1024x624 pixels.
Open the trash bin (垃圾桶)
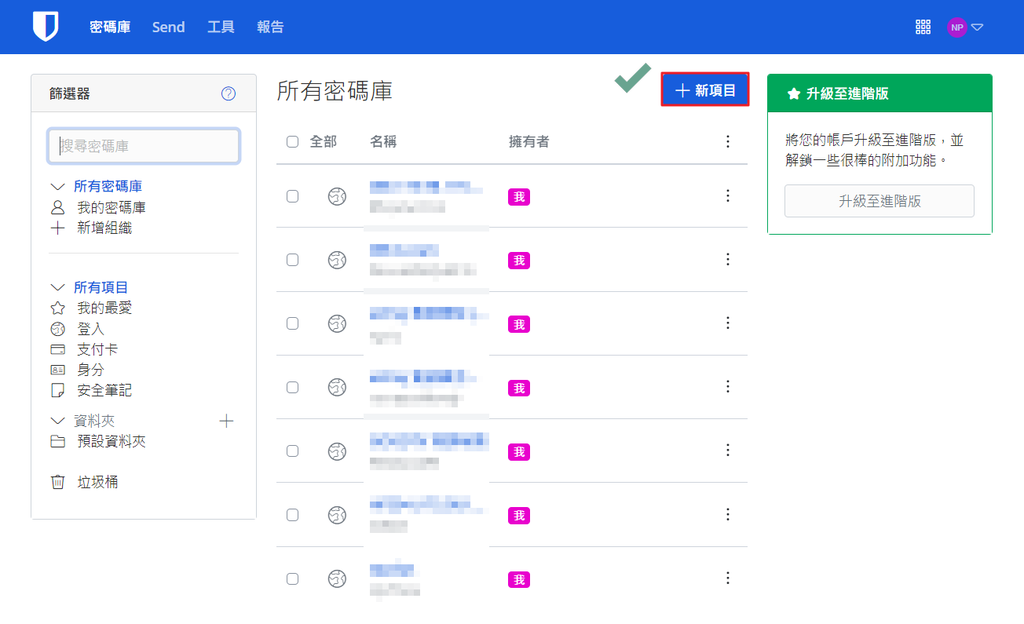(x=97, y=482)
